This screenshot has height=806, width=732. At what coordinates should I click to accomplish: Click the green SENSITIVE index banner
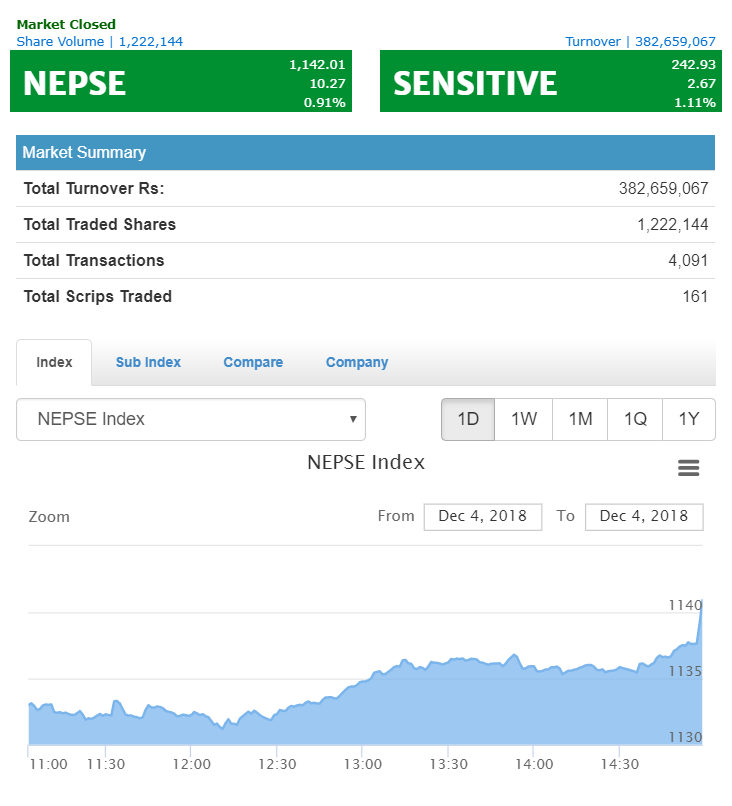pyautogui.click(x=551, y=81)
